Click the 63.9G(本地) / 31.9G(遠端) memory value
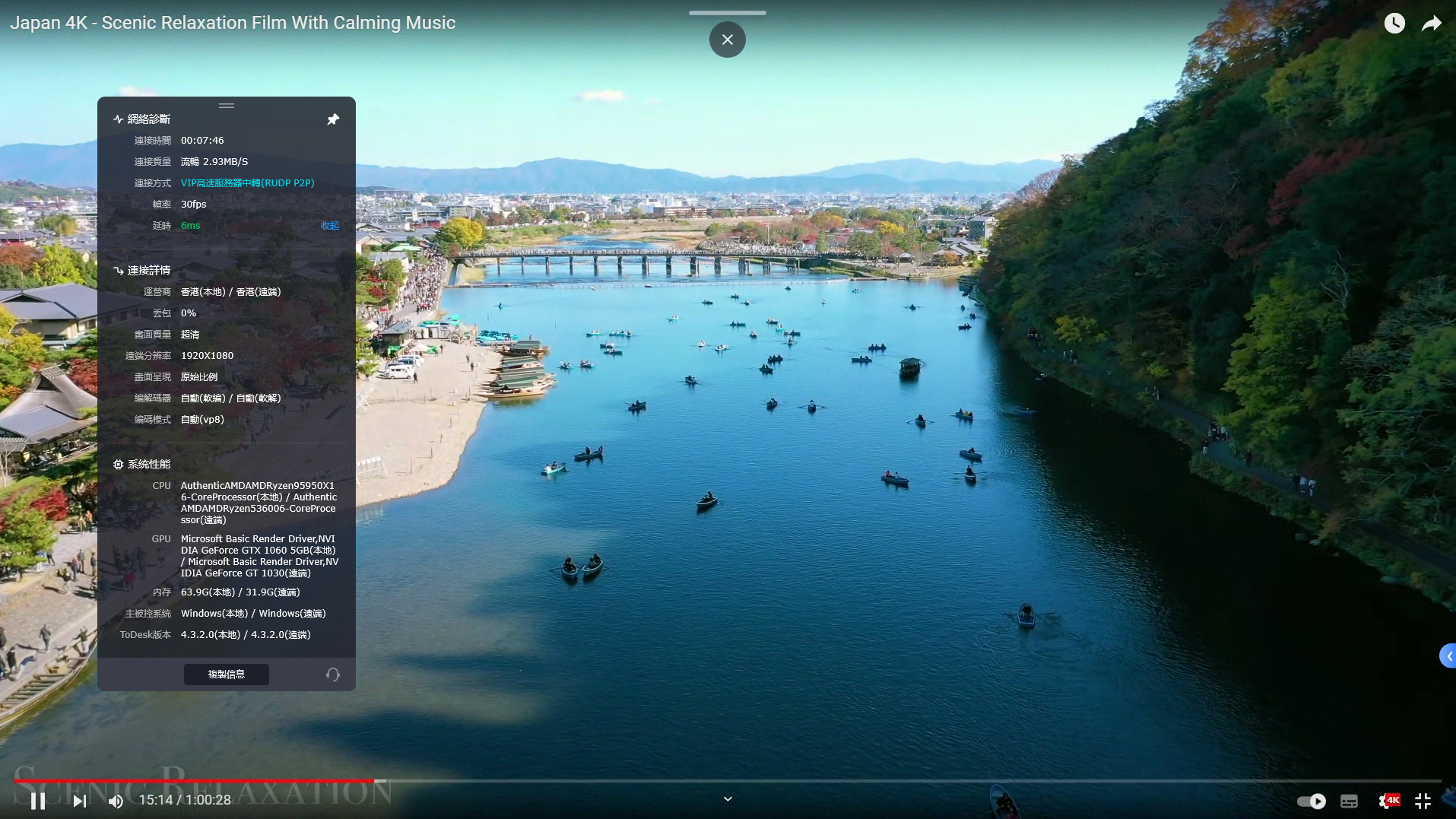 point(240,592)
